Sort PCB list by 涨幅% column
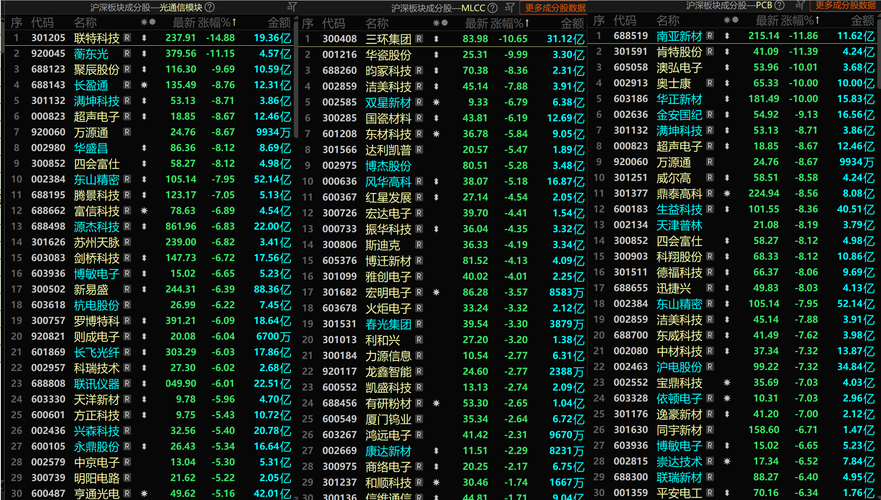 (800, 20)
